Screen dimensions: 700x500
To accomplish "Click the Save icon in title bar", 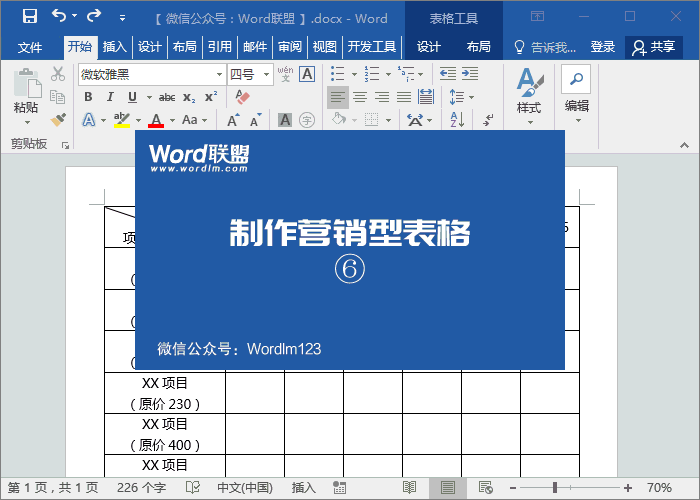I will (x=29, y=17).
